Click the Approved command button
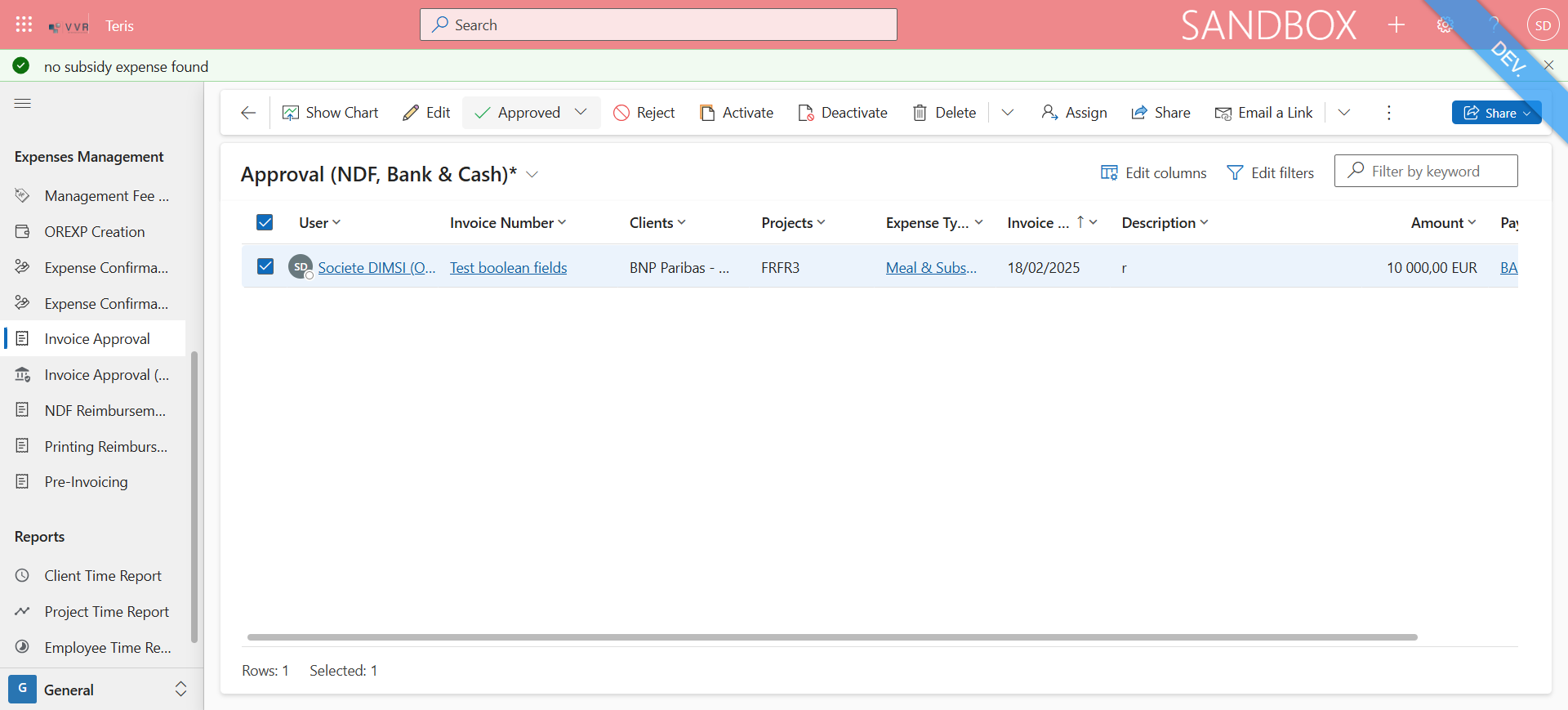Image resolution: width=1568 pixels, height=710 pixels. (x=518, y=113)
